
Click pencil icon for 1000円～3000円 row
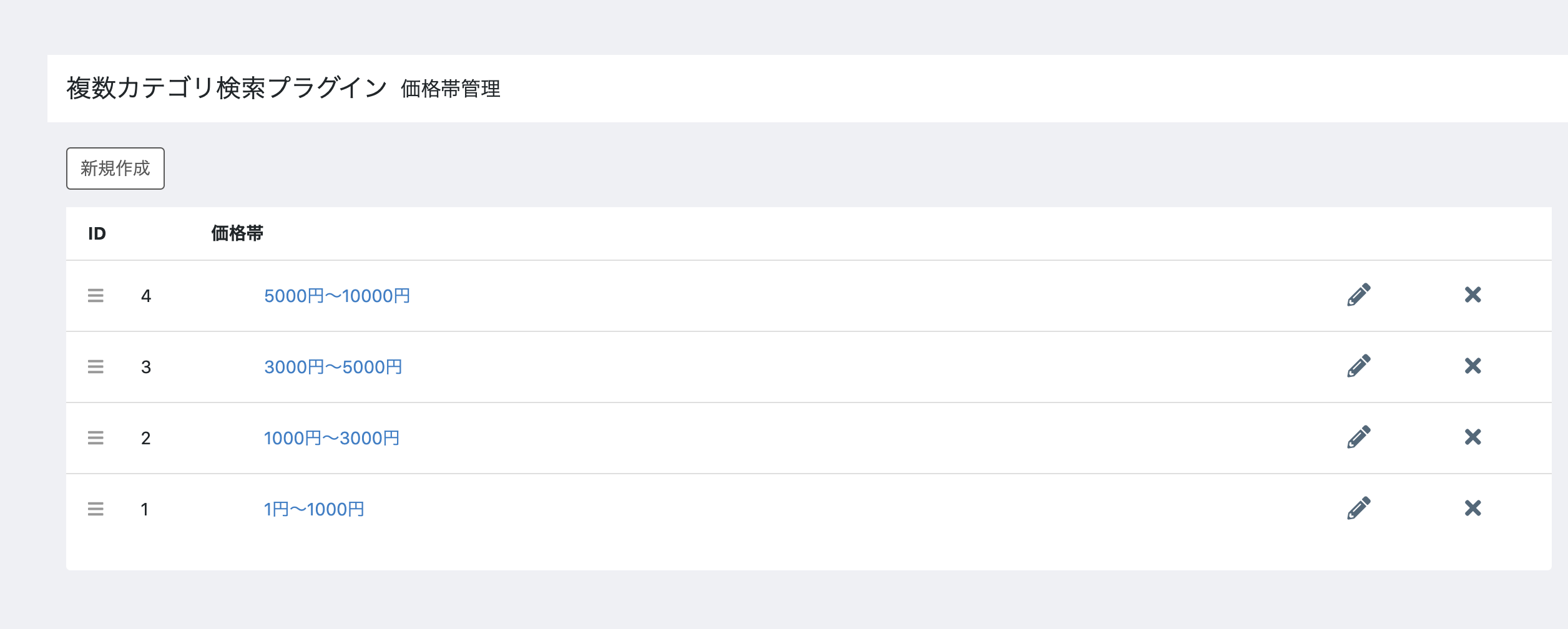tap(1358, 437)
